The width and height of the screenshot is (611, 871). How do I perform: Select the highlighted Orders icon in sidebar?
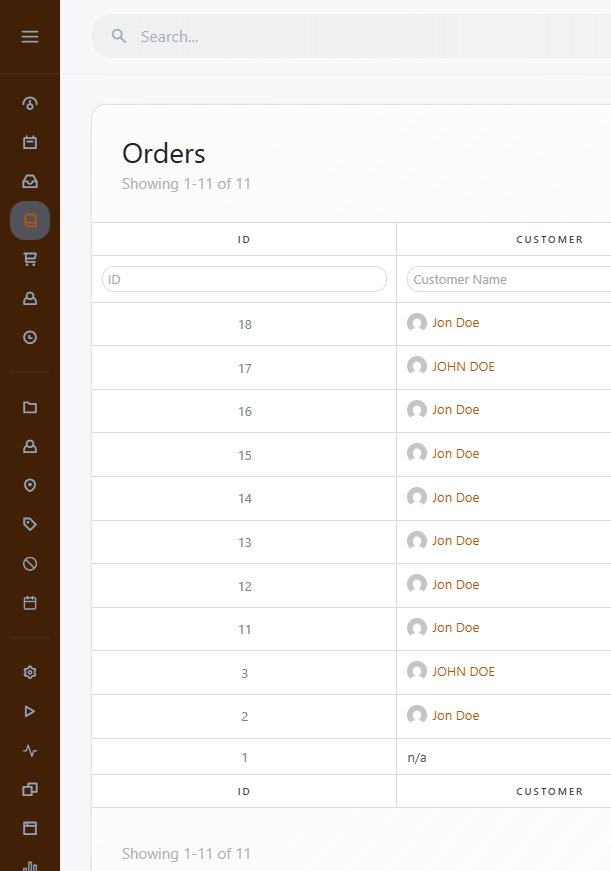pyautogui.click(x=29, y=220)
